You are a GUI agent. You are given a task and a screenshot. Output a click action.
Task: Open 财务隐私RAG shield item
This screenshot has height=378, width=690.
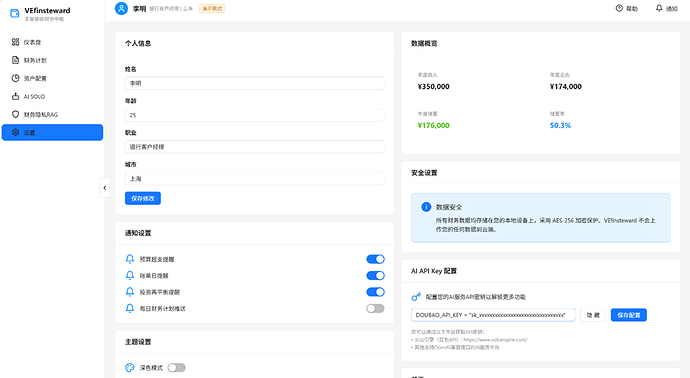(x=52, y=114)
